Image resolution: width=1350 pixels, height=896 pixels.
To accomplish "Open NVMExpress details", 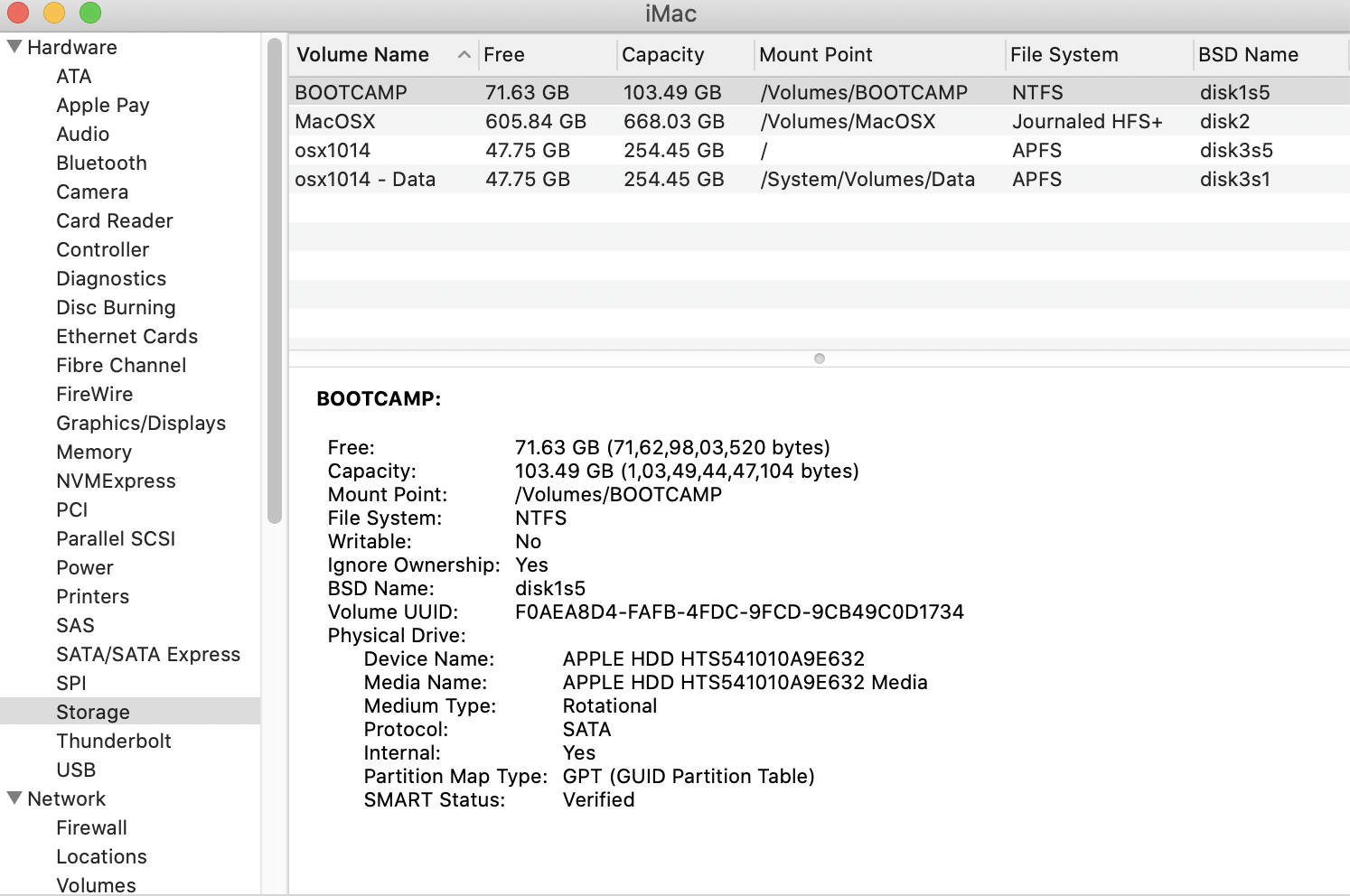I will [x=116, y=481].
